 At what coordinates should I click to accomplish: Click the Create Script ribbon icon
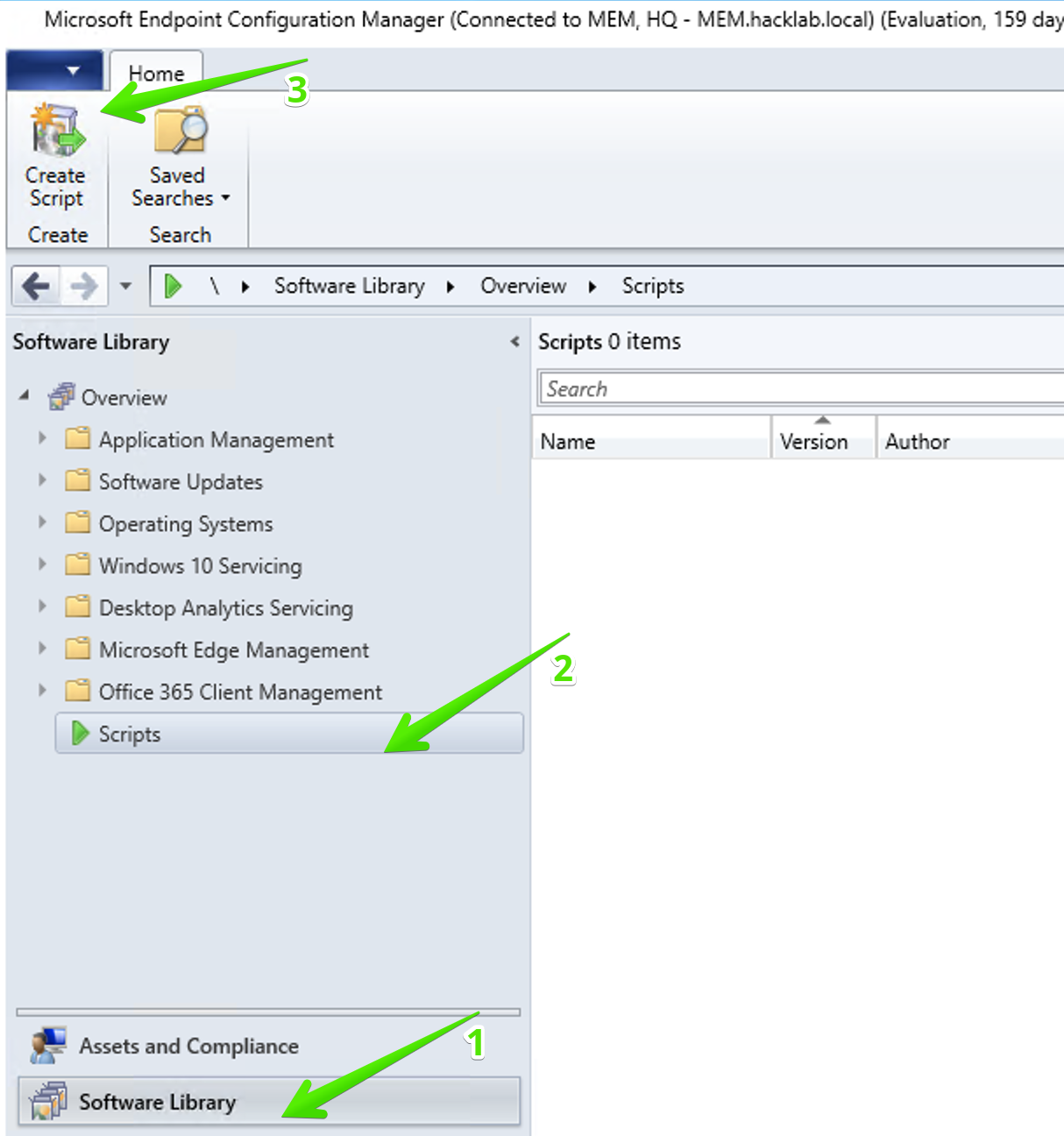tap(58, 130)
